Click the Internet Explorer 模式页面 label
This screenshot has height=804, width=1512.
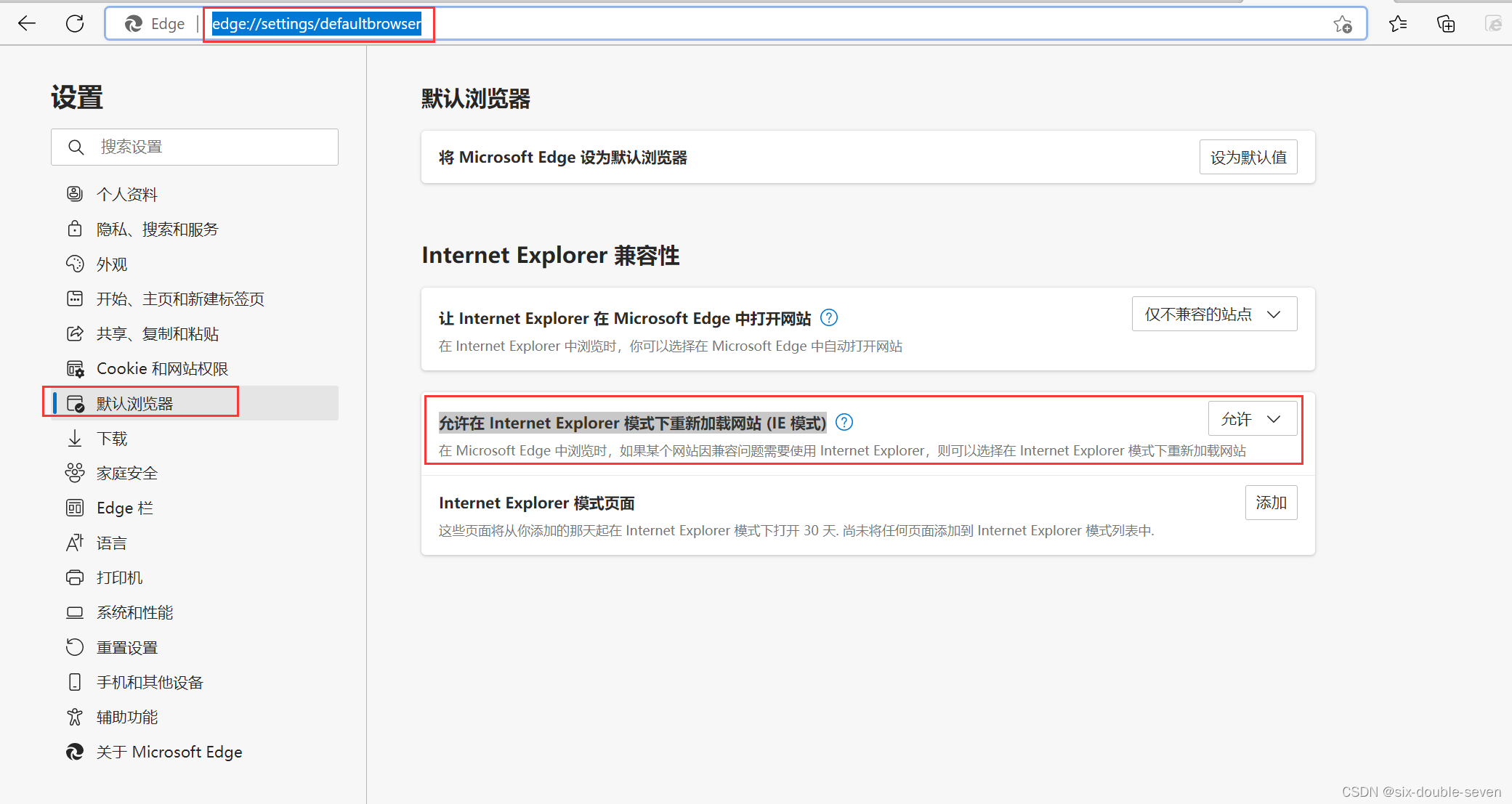tap(537, 503)
